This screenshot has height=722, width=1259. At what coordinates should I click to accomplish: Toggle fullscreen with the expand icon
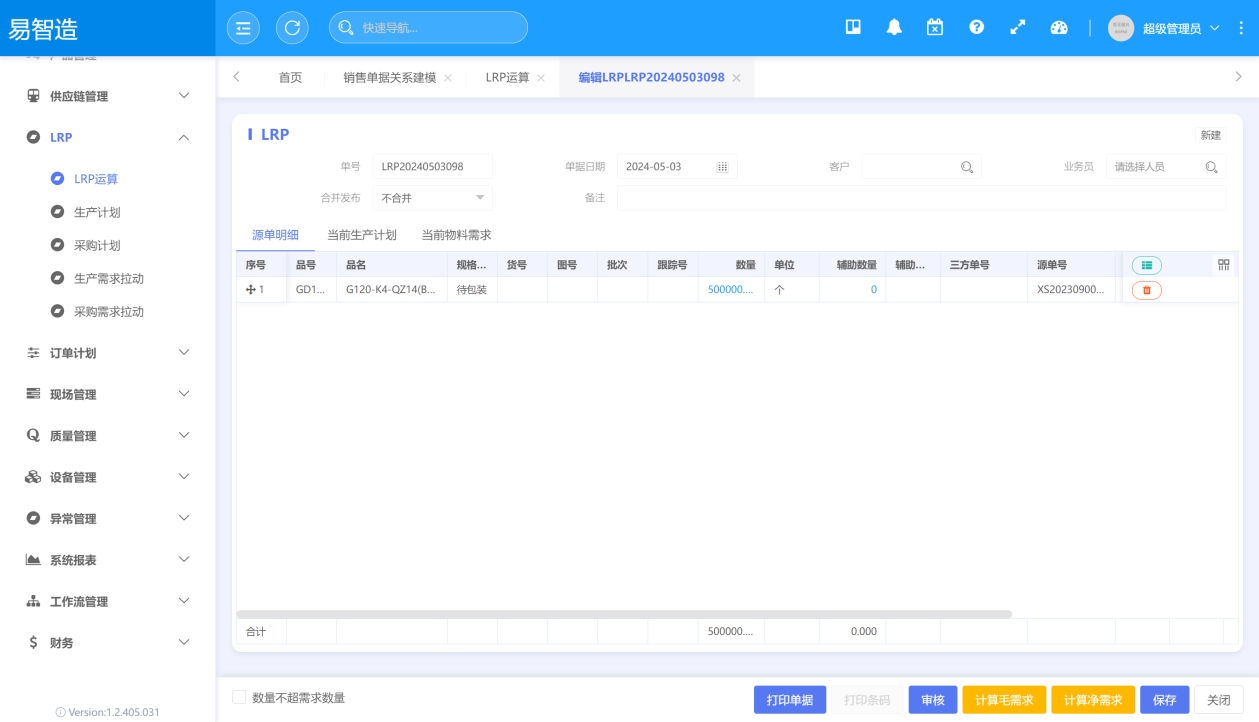coord(1018,28)
